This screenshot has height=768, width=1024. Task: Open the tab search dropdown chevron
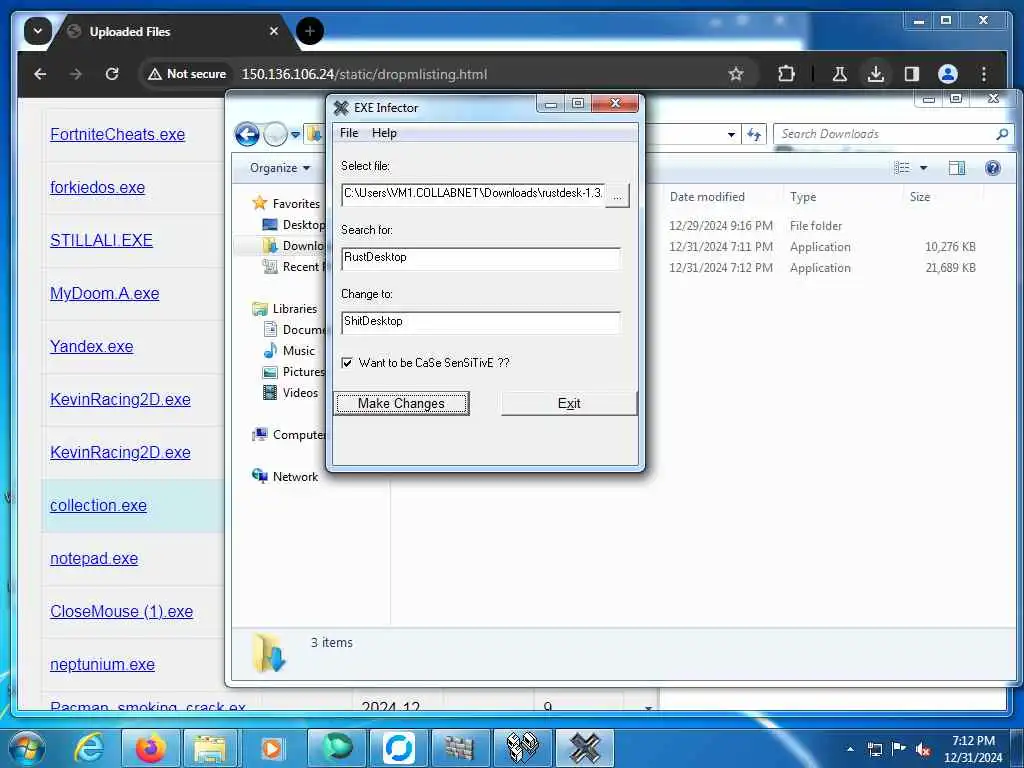coord(38,31)
